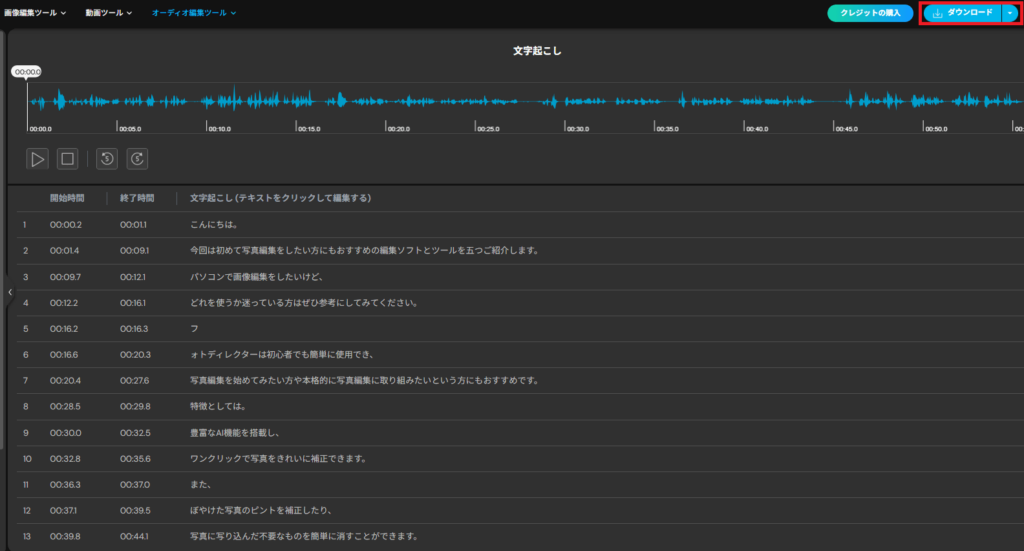This screenshot has width=1024, height=551.
Task: Click end time 00:35.6 in row 10
Action: click(x=134, y=458)
